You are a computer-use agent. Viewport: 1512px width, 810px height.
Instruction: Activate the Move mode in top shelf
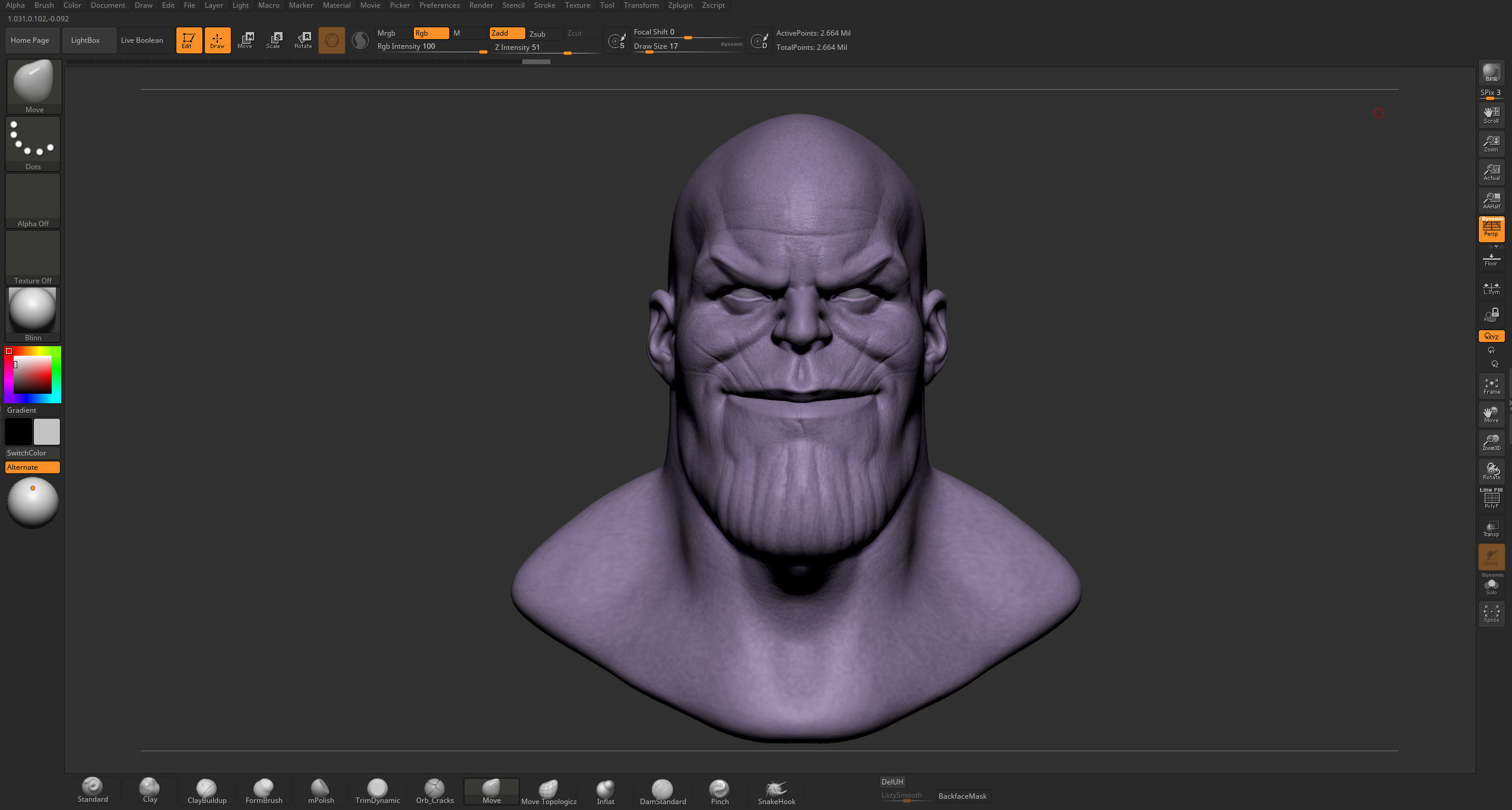pyautogui.click(x=245, y=40)
